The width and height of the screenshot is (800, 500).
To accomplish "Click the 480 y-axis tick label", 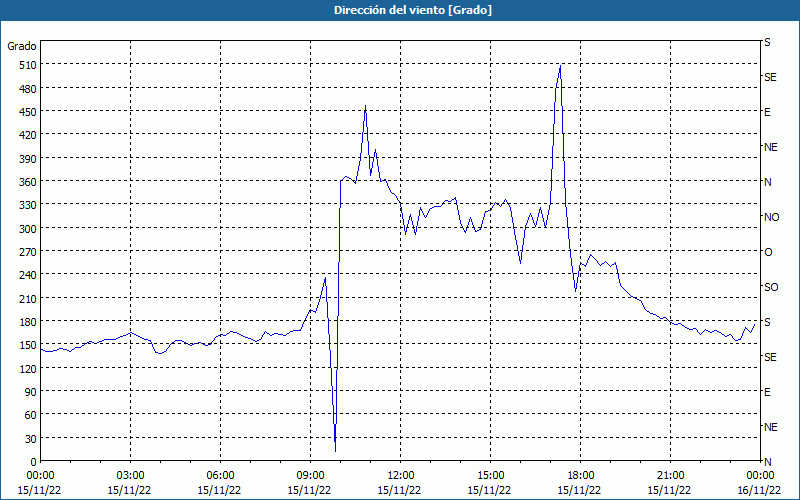I will point(28,89).
